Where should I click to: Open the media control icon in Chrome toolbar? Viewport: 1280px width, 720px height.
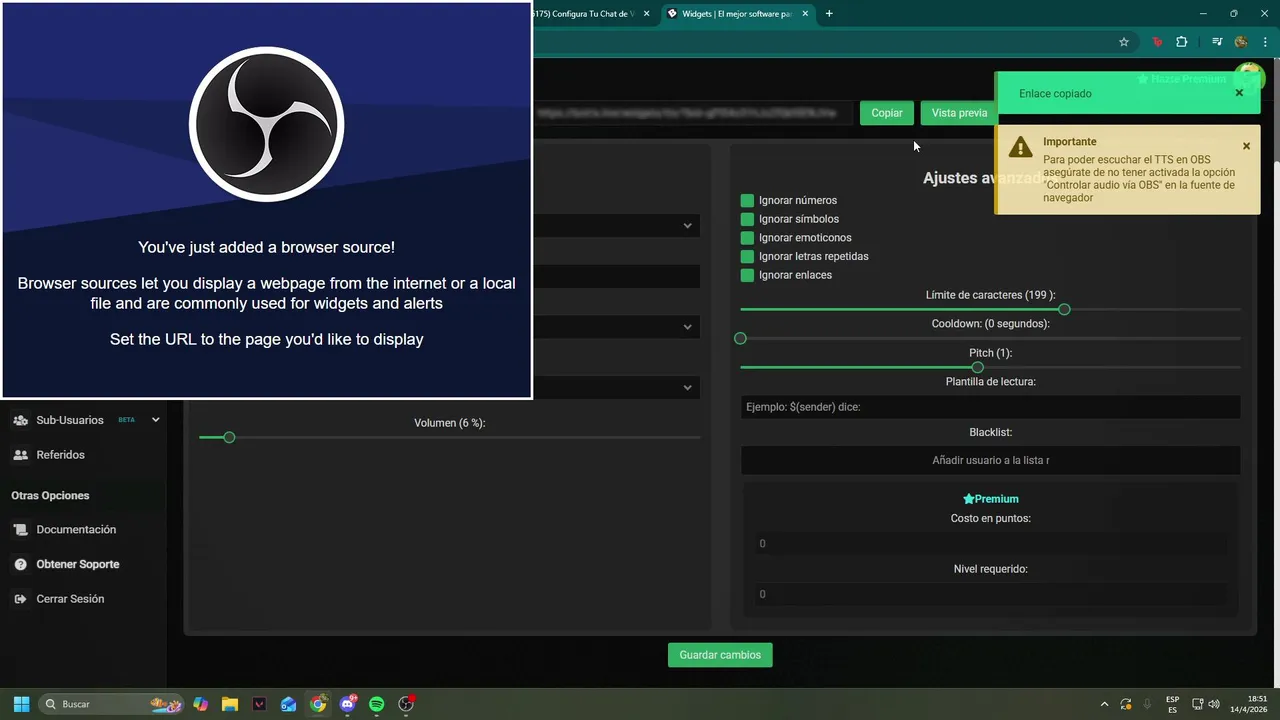pos(1217,42)
